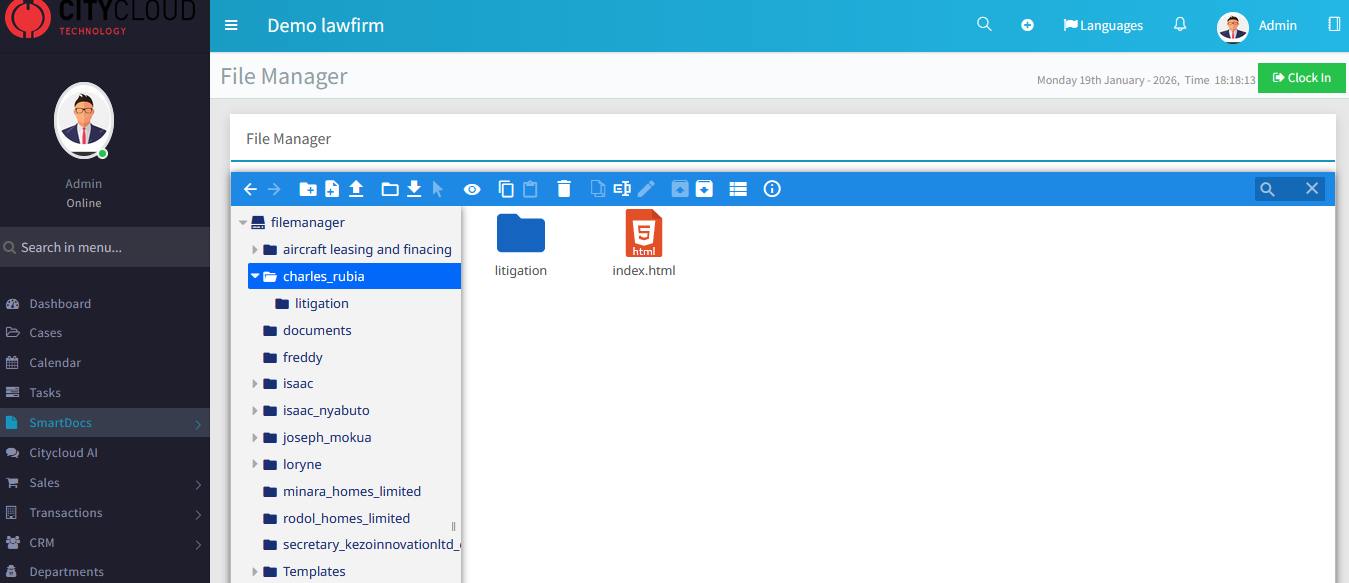
Task: Open Calendar in the sidebar menu
Action: pos(55,363)
